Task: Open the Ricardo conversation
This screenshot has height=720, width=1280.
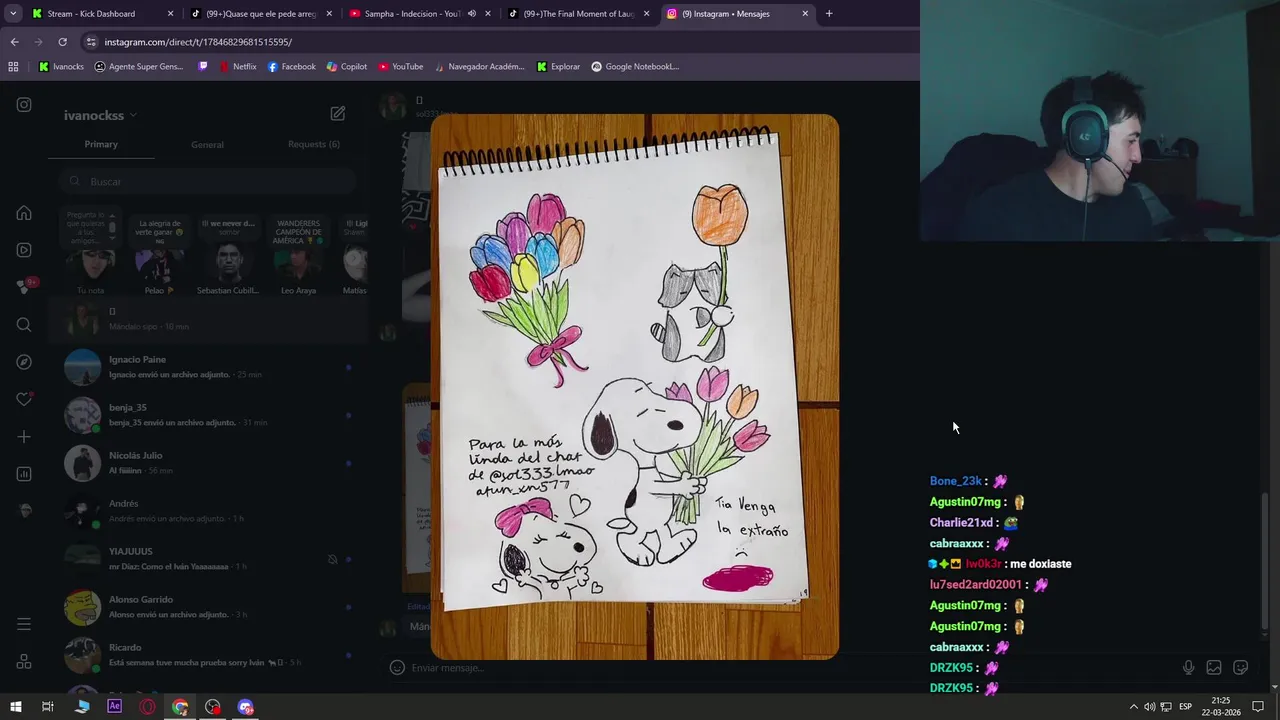Action: pyautogui.click(x=207, y=655)
